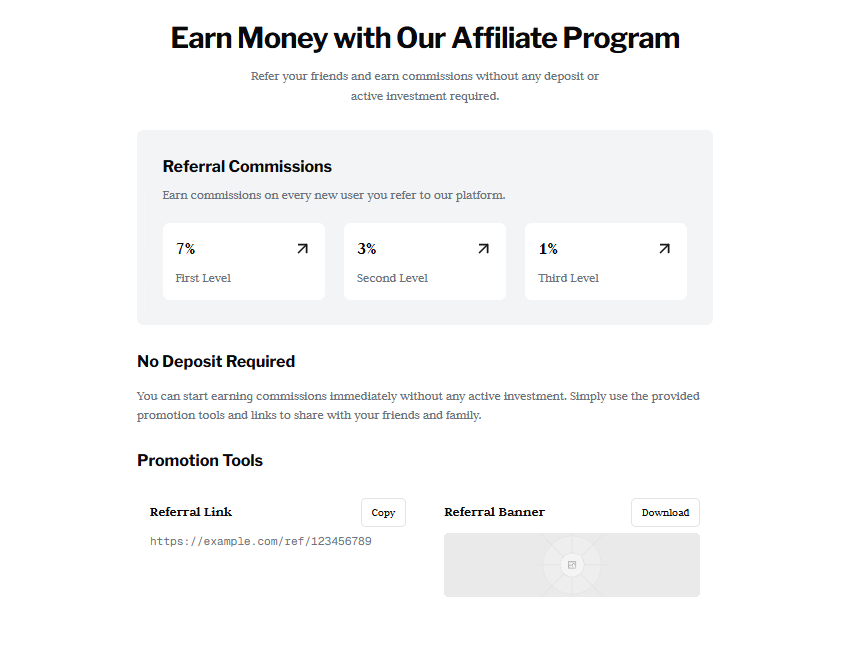Click the "First Level" label
This screenshot has height=647, width=858.
(203, 278)
